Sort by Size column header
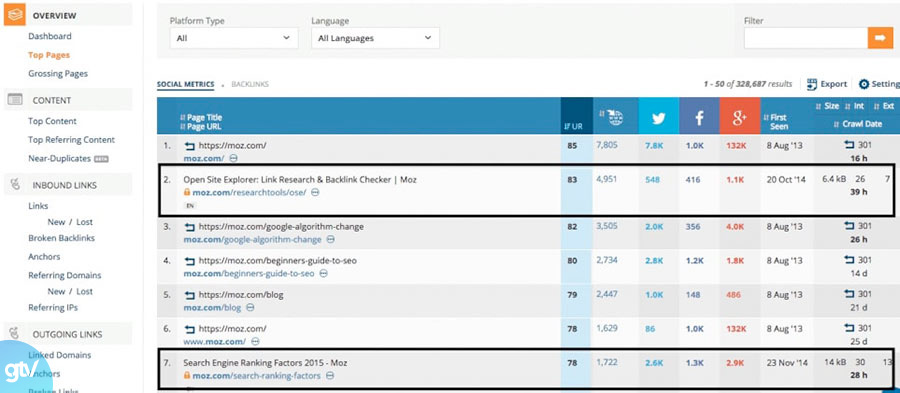 coord(828,106)
